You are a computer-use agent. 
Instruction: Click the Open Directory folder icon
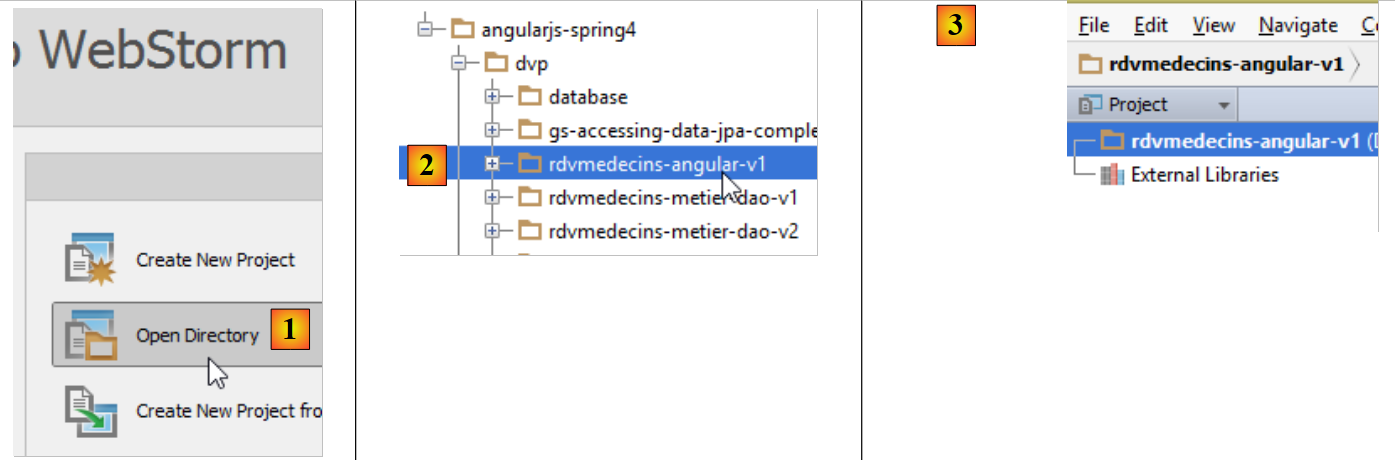(x=88, y=335)
